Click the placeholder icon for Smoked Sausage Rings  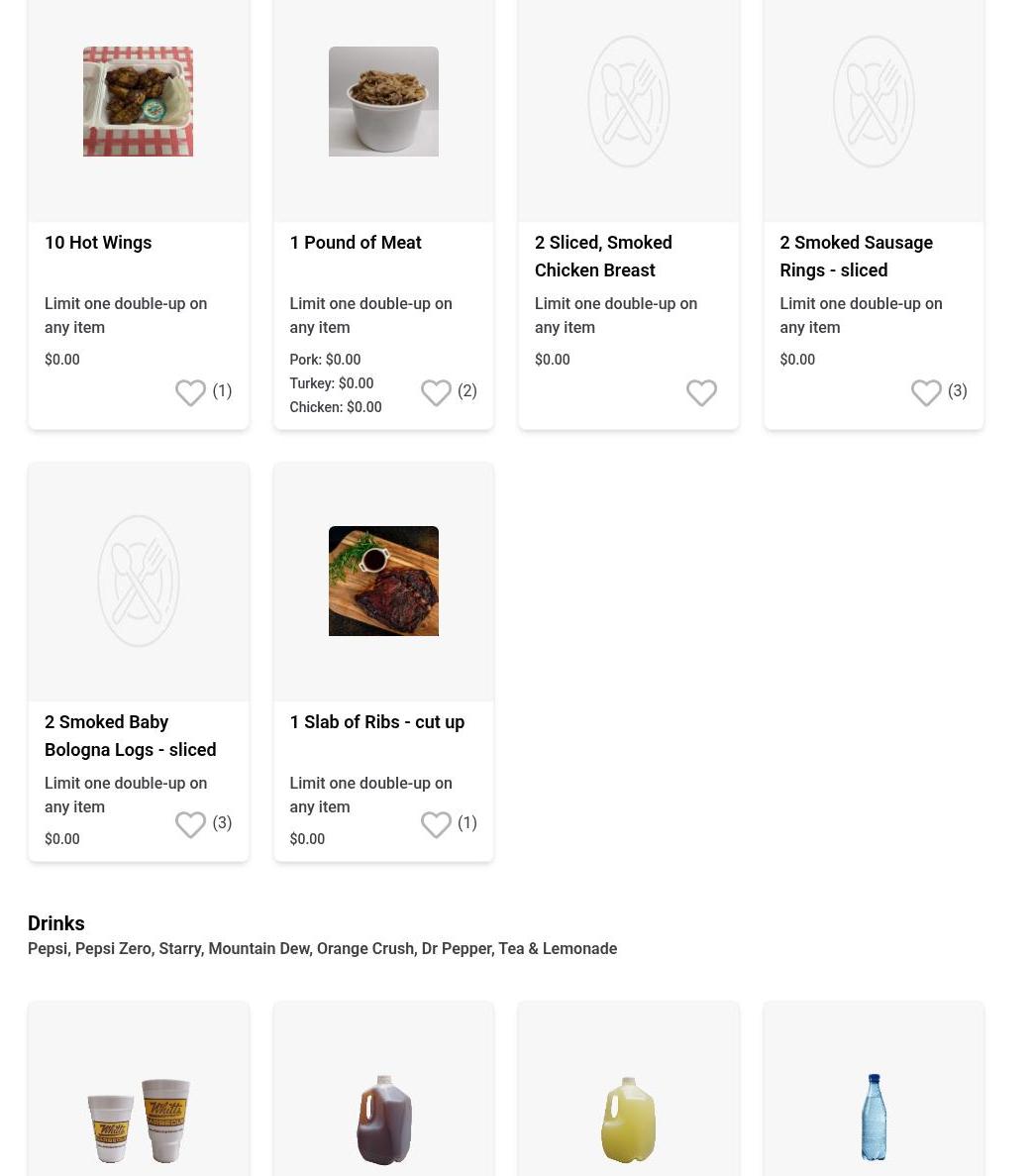(874, 101)
